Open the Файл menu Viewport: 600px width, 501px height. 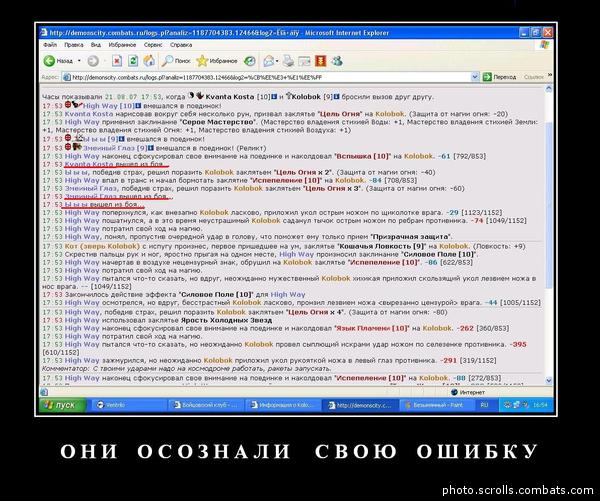tap(50, 45)
